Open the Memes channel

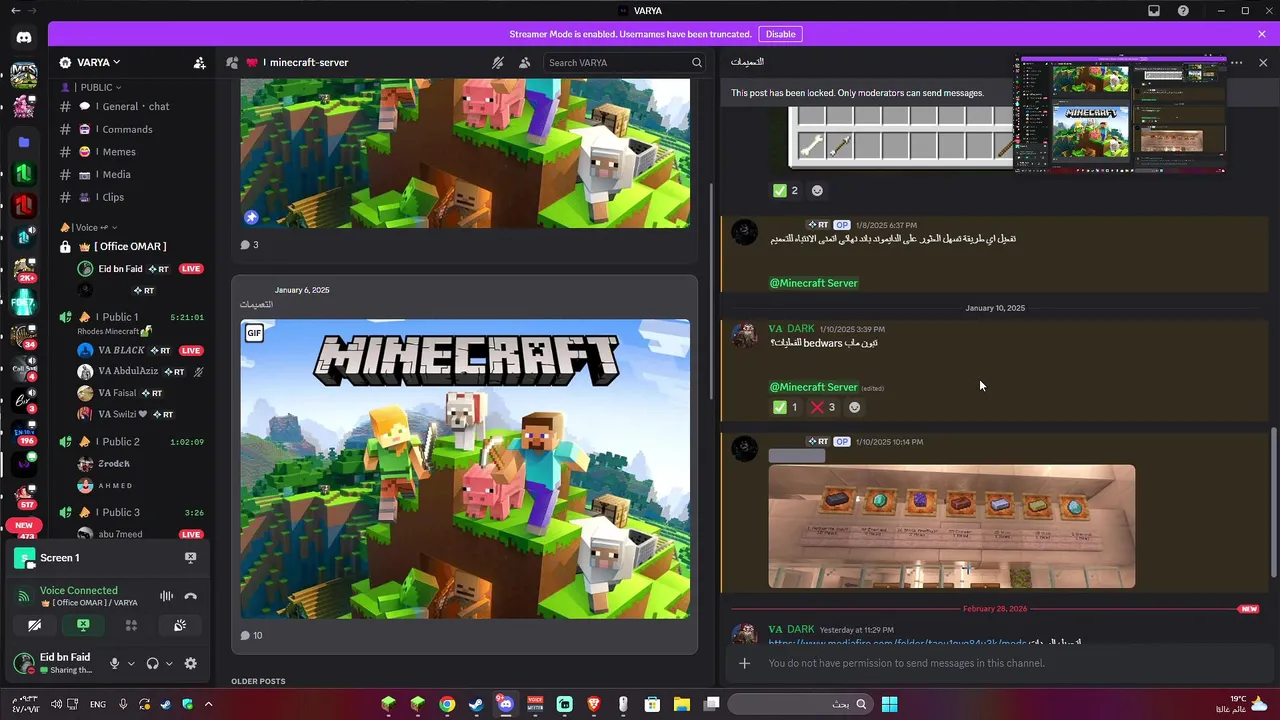tap(133, 152)
